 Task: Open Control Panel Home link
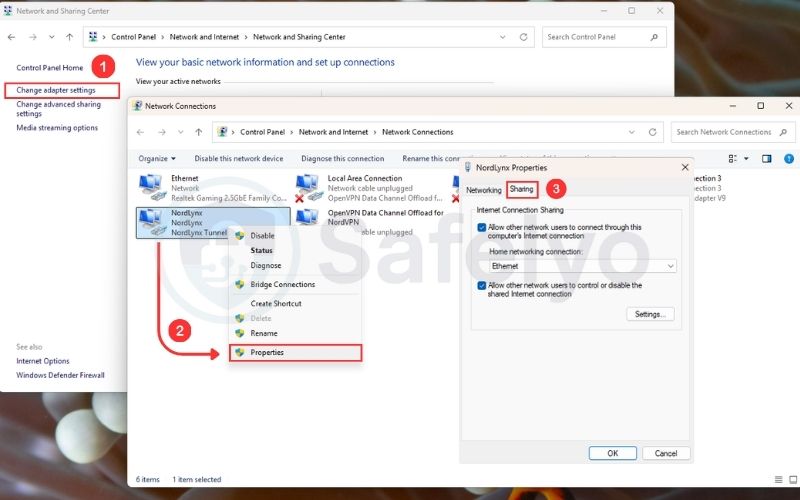pyautogui.click(x=49, y=67)
